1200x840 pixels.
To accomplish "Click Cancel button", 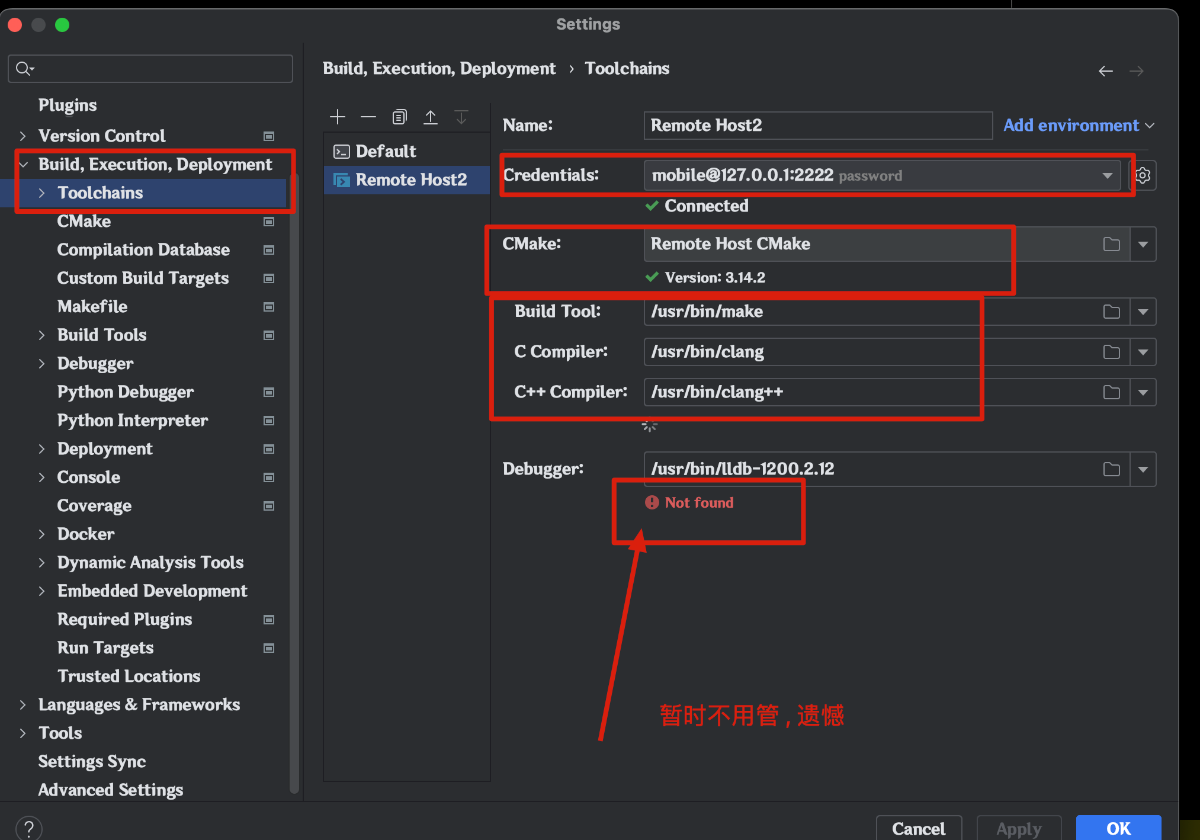I will [918, 828].
